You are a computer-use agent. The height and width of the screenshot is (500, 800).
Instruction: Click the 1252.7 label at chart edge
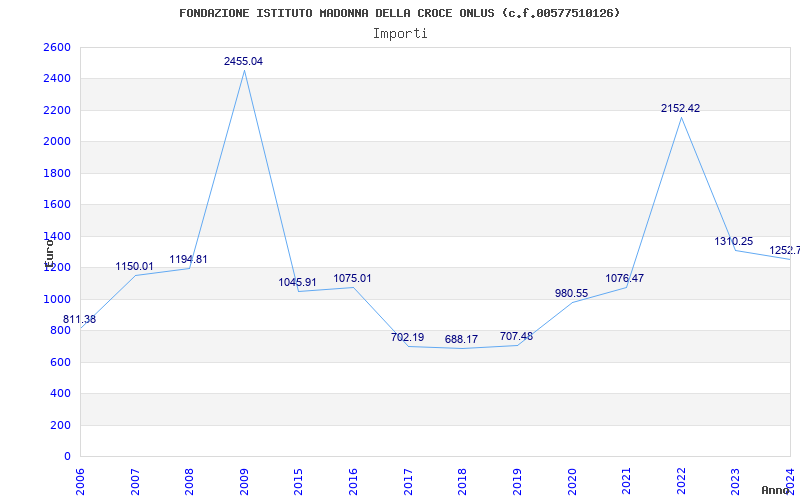point(785,250)
